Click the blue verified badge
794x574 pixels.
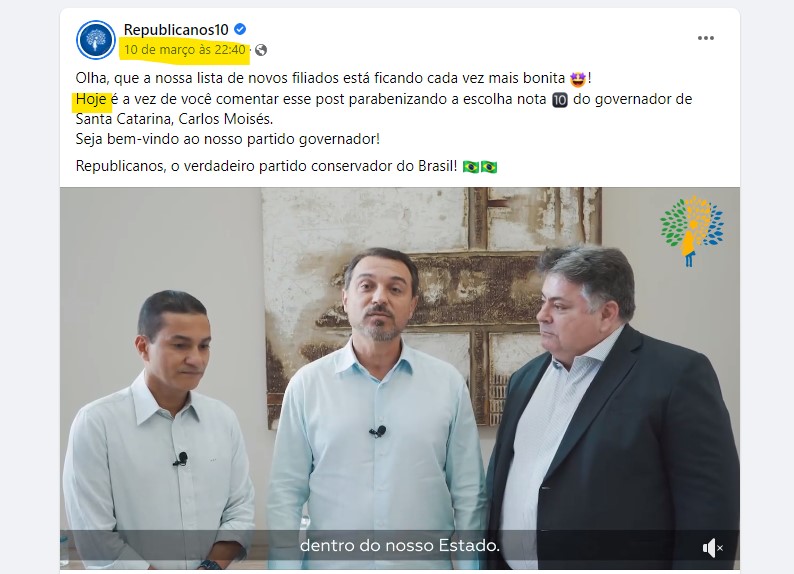(x=240, y=29)
